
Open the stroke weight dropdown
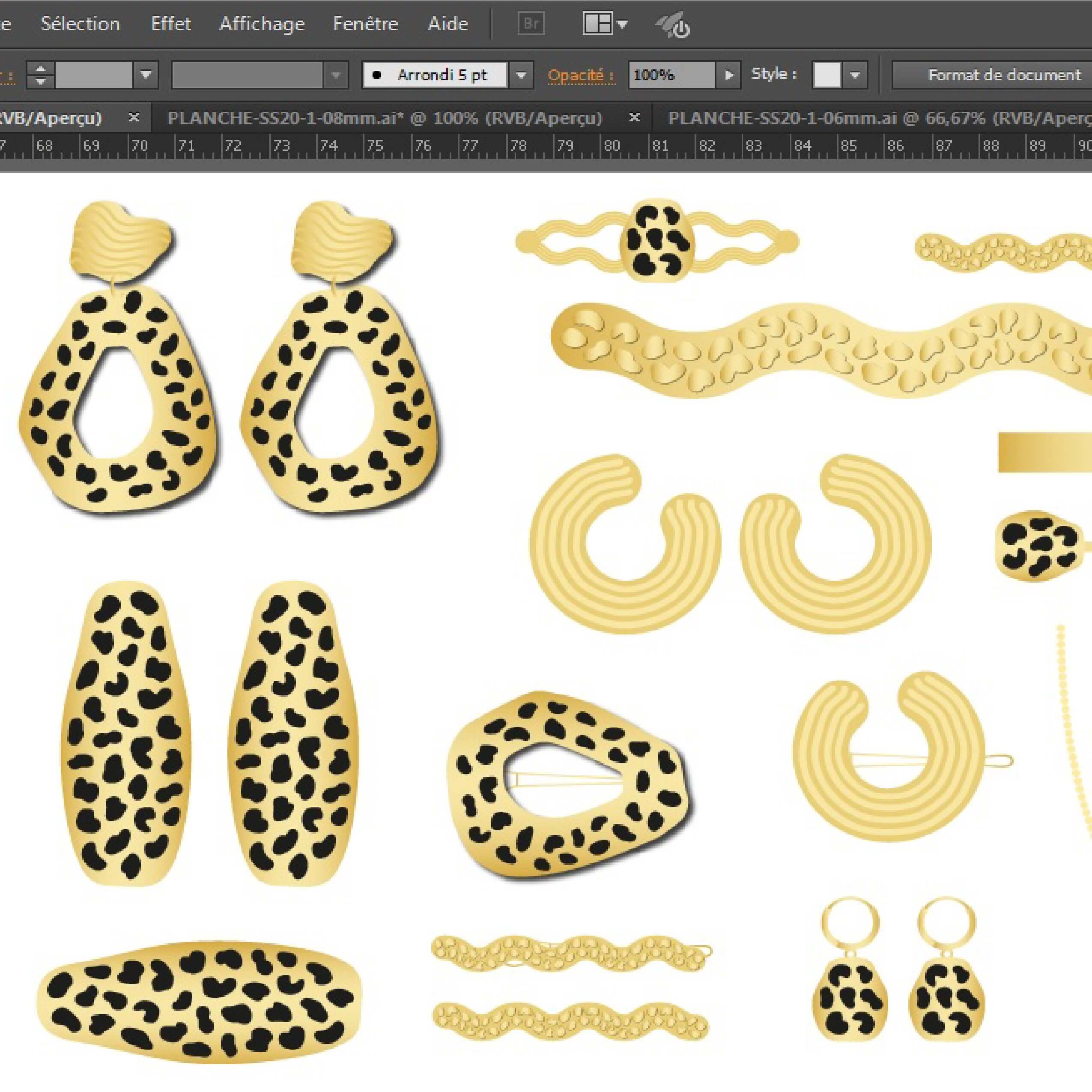click(146, 75)
